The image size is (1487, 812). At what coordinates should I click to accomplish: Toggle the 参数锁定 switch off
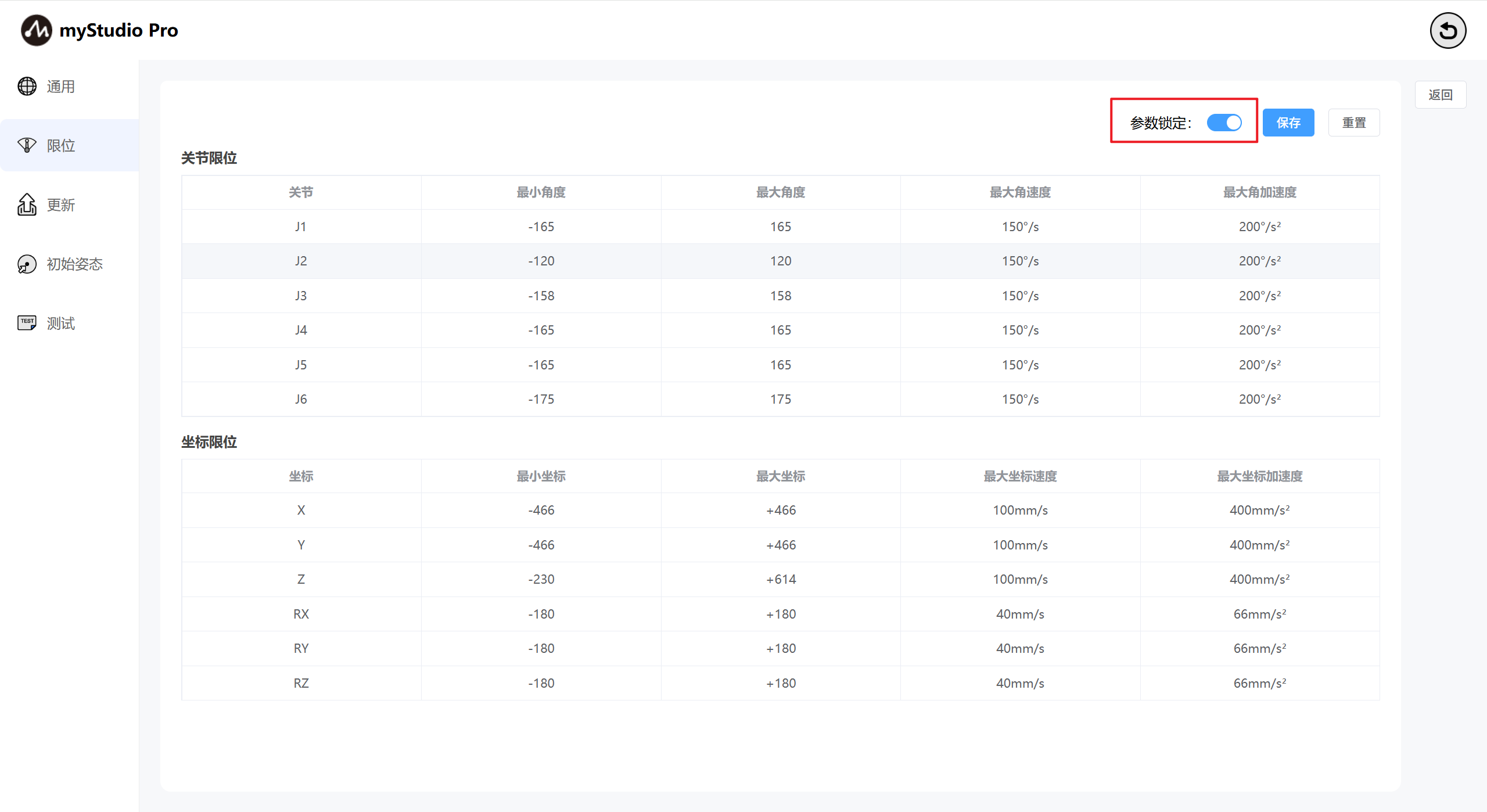point(1224,123)
